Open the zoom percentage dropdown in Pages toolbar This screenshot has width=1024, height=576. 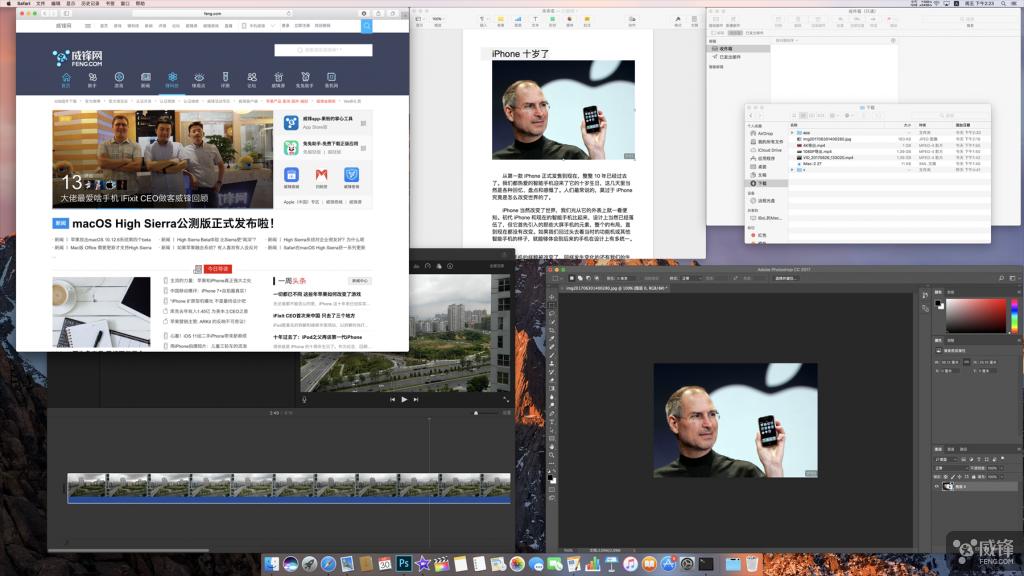(438, 19)
